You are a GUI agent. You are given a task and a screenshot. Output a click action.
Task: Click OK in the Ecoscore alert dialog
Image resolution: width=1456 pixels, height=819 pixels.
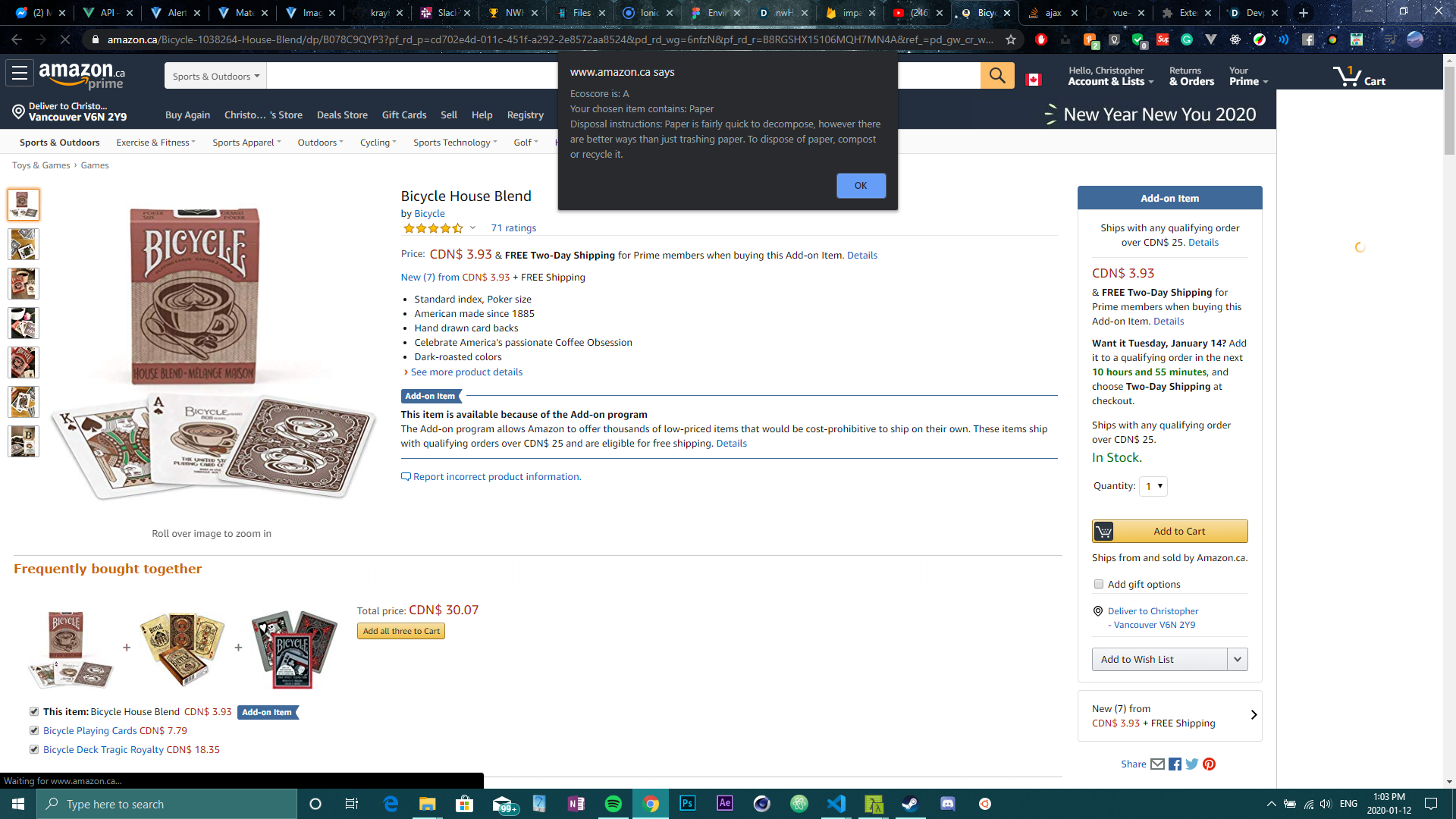[861, 186]
